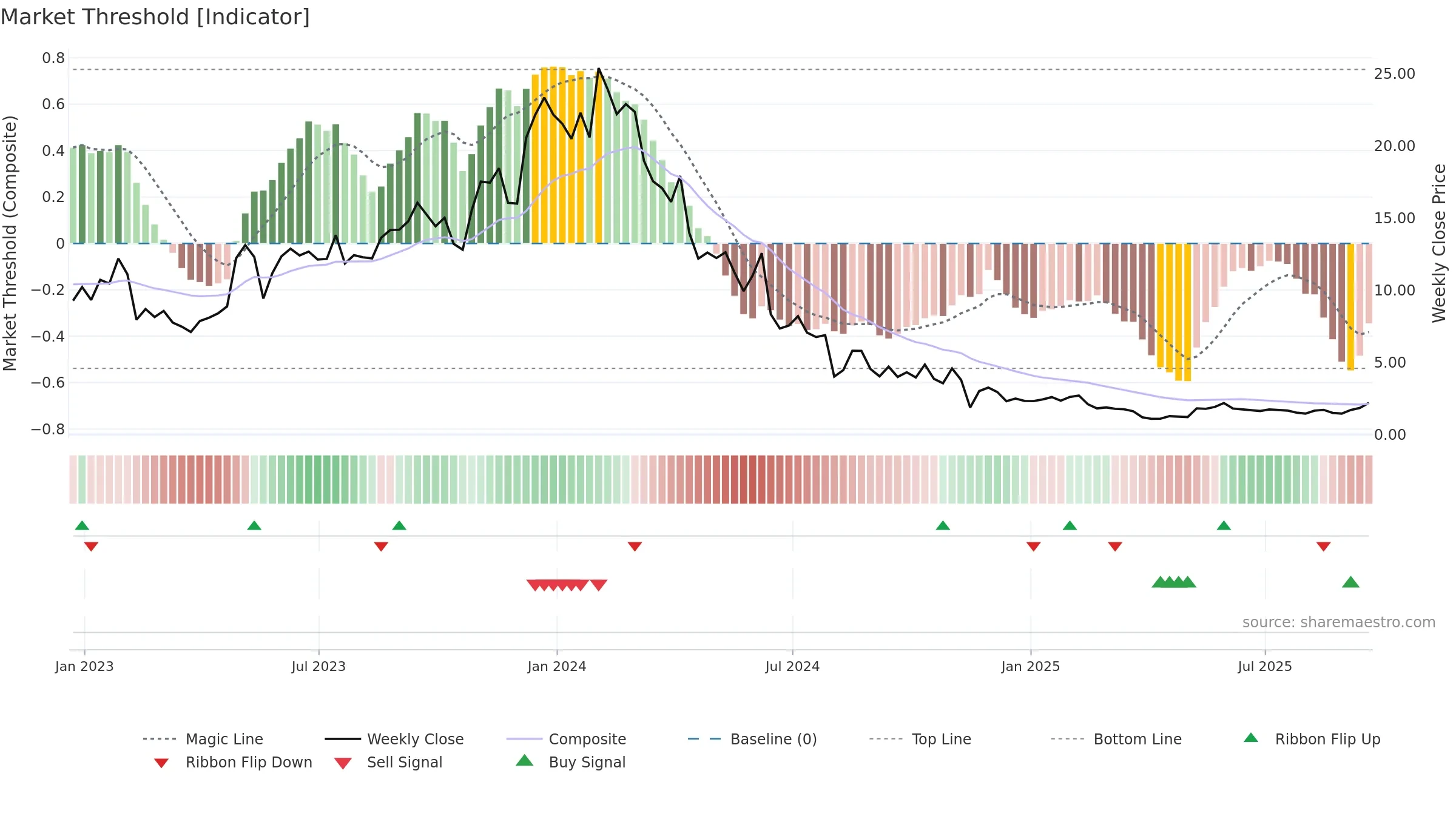1456x819 pixels.
Task: Toggle the Top Line legend entry
Action: (x=920, y=739)
